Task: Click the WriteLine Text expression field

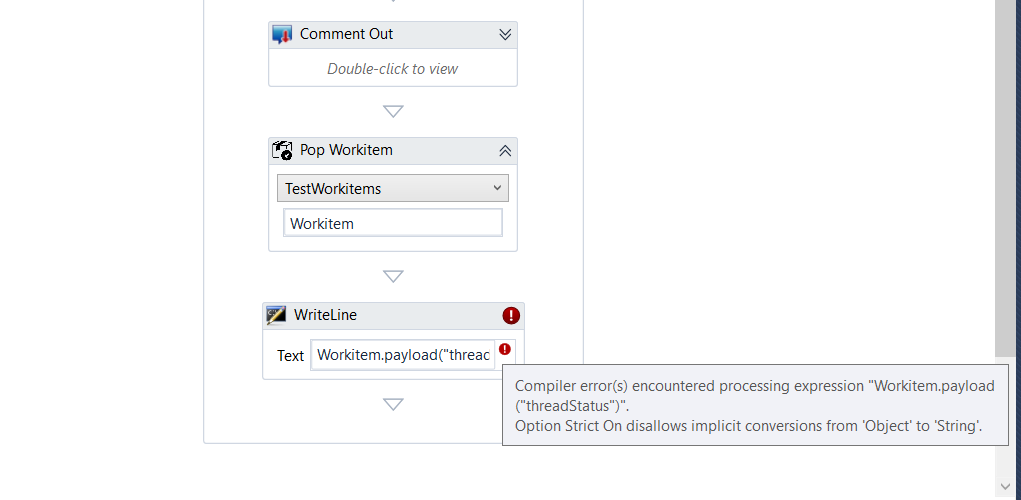Action: point(403,355)
